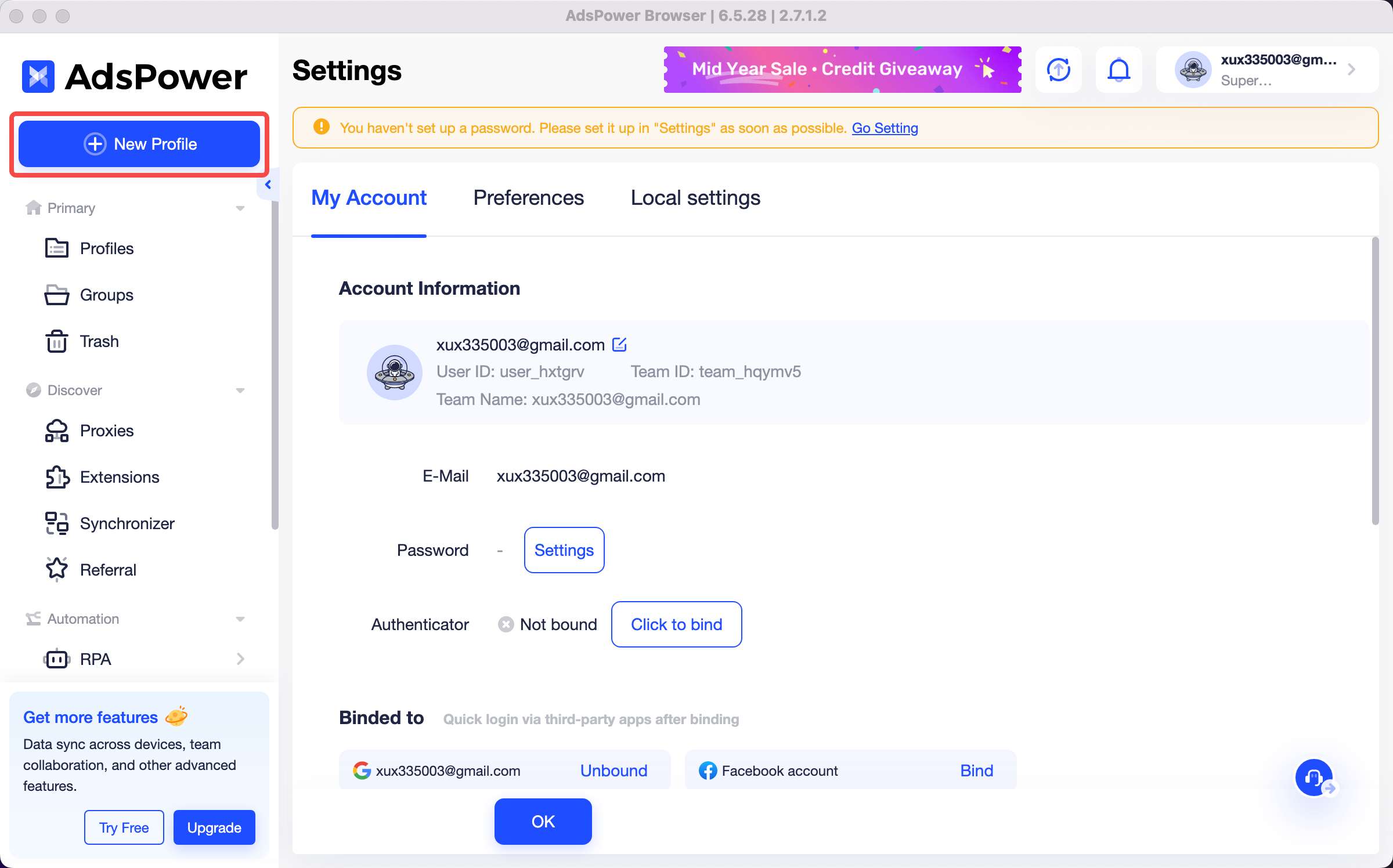Confirm with the OK button
Viewport: 1393px width, 868px height.
(543, 822)
